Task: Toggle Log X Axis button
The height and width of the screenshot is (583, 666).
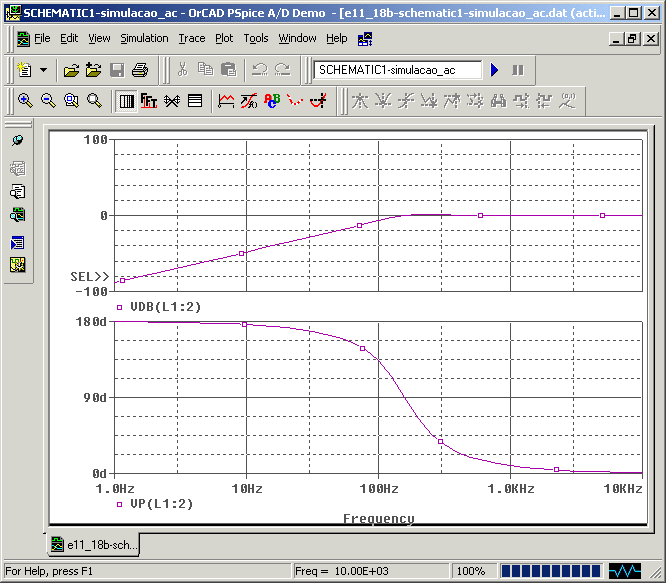Action: coord(127,101)
